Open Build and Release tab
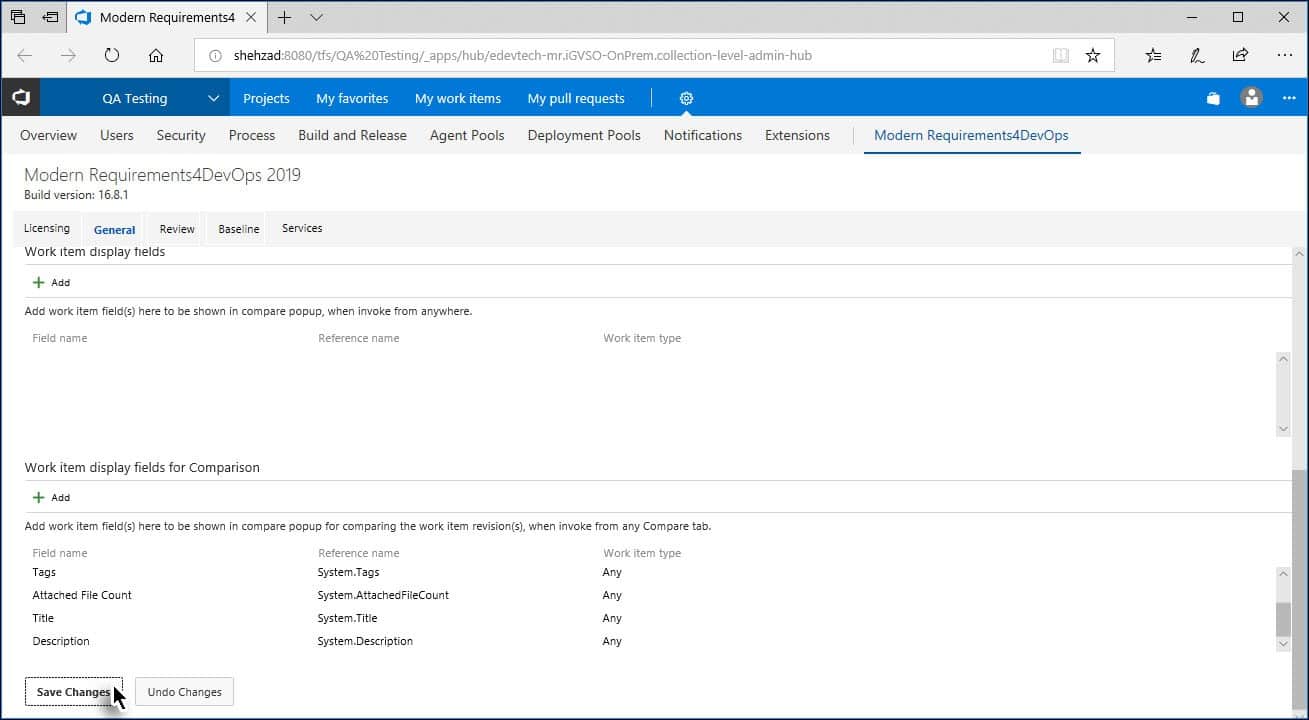Image resolution: width=1309 pixels, height=720 pixels. click(352, 135)
